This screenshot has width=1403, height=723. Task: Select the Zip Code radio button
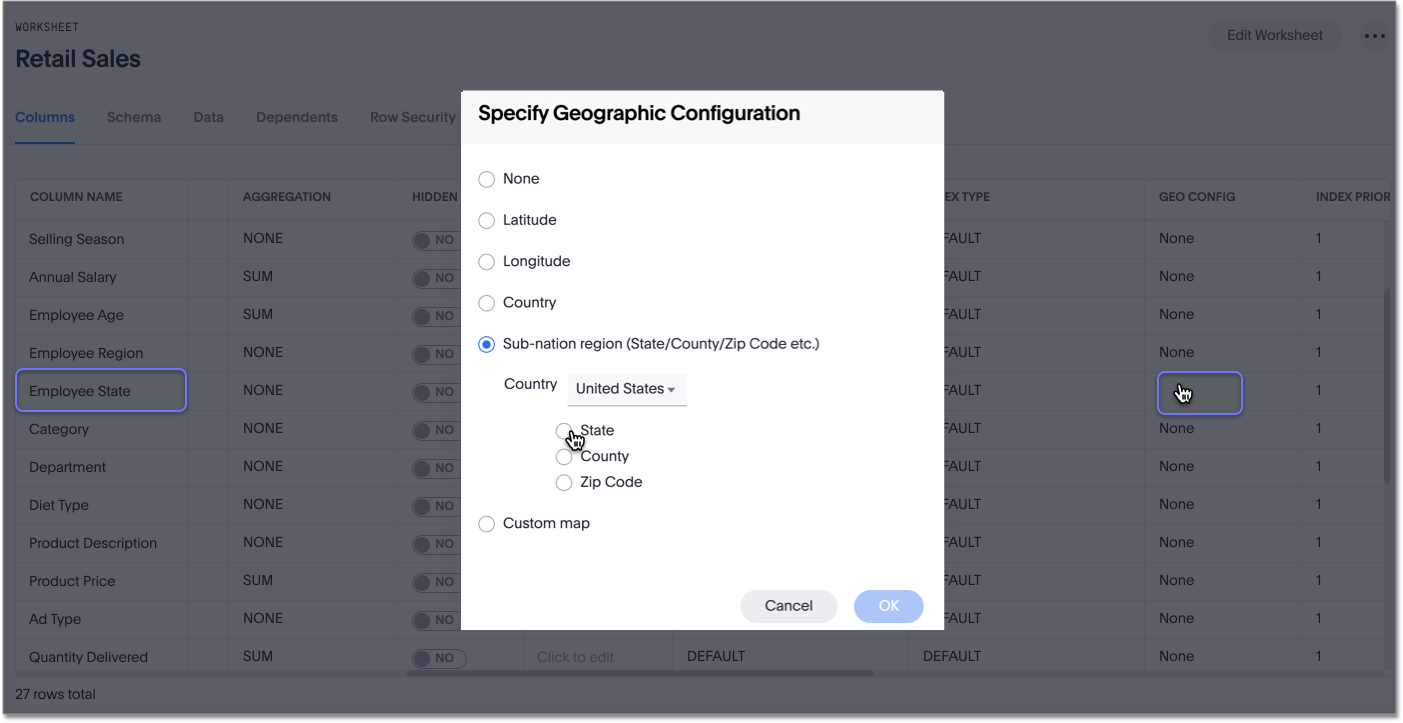pyautogui.click(x=564, y=482)
